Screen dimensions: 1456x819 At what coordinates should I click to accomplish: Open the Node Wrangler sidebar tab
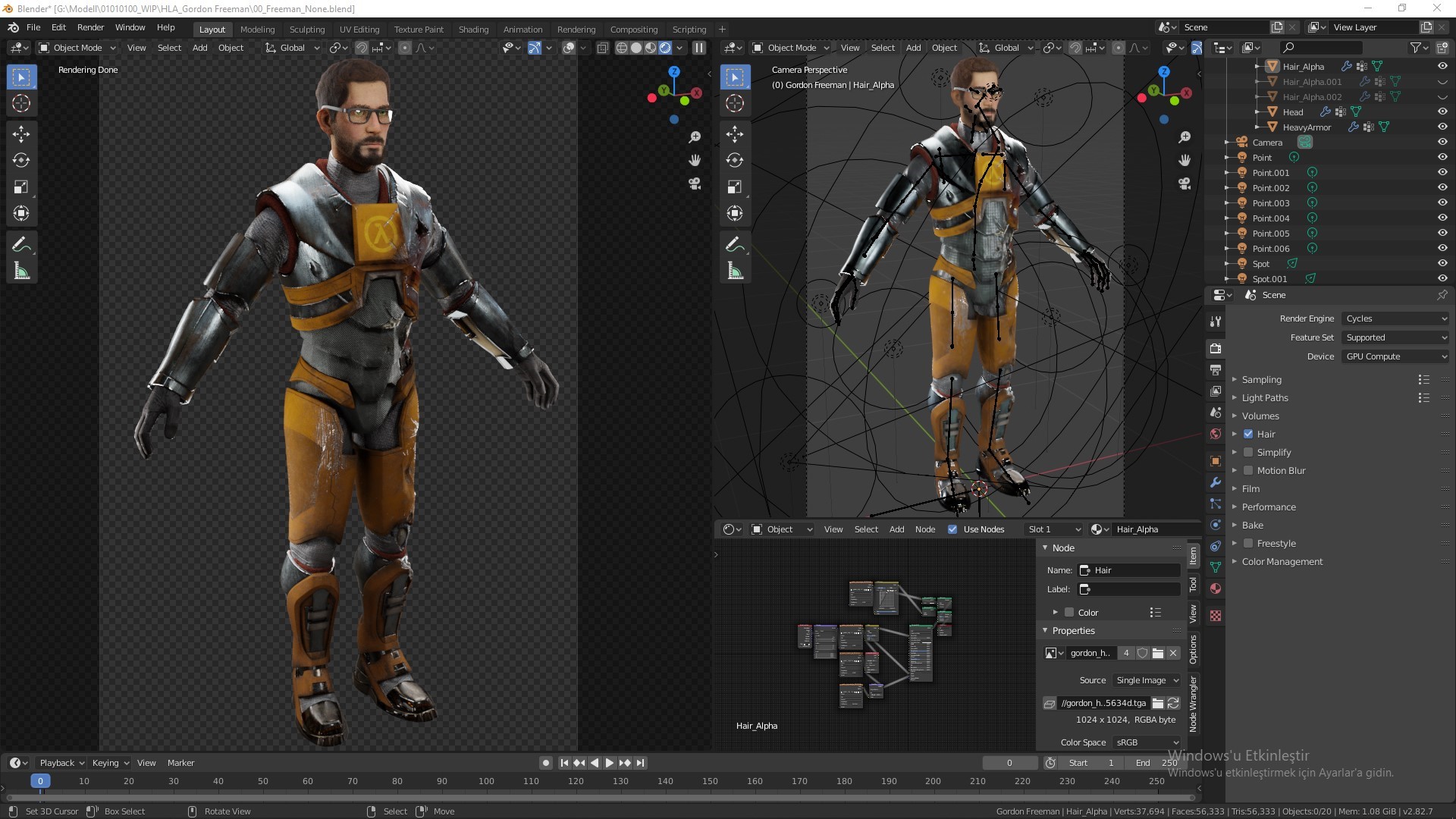click(1193, 704)
